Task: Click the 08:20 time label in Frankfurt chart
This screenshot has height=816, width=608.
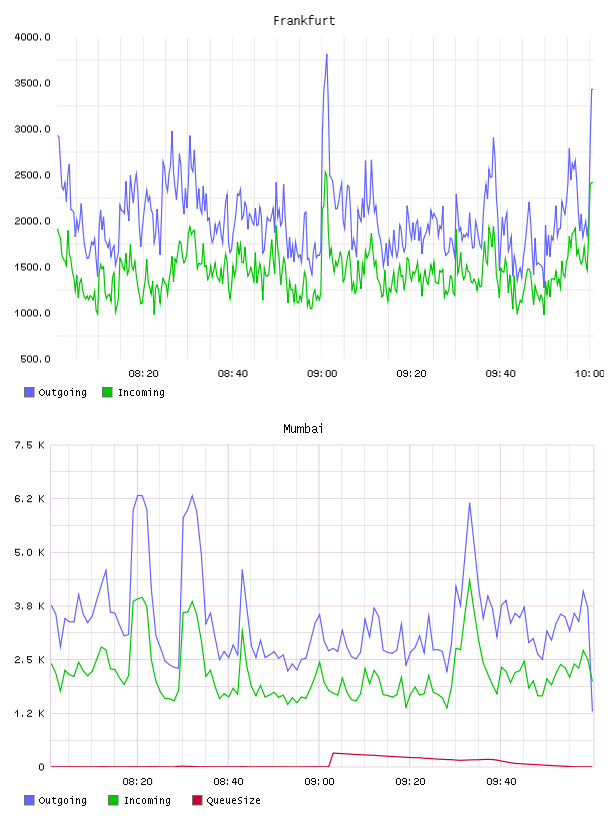Action: (143, 374)
